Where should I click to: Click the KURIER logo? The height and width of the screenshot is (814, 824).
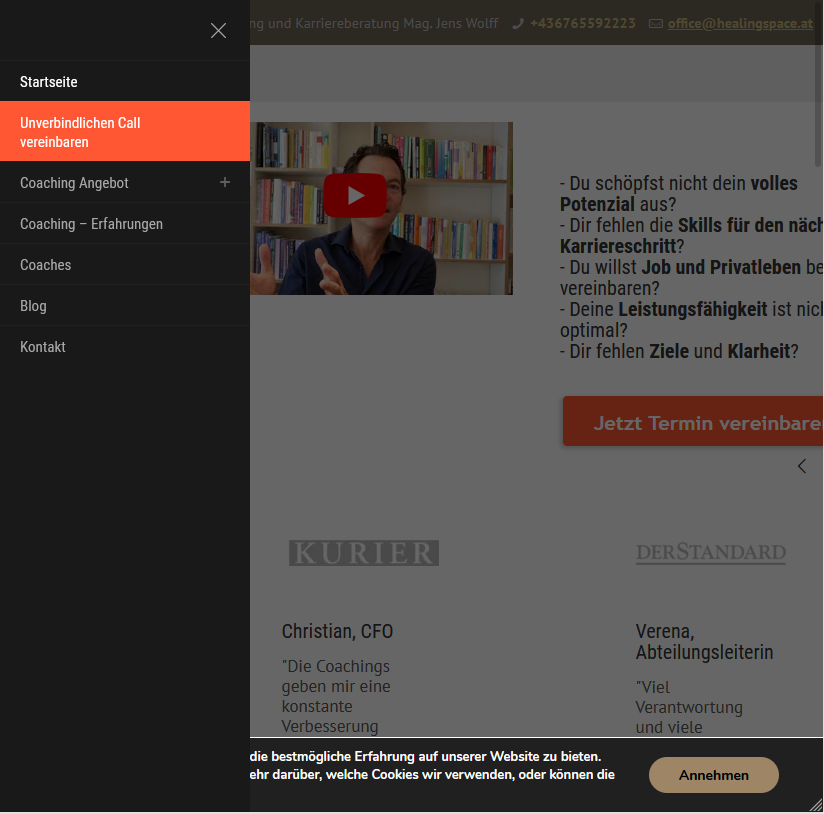pyautogui.click(x=364, y=553)
